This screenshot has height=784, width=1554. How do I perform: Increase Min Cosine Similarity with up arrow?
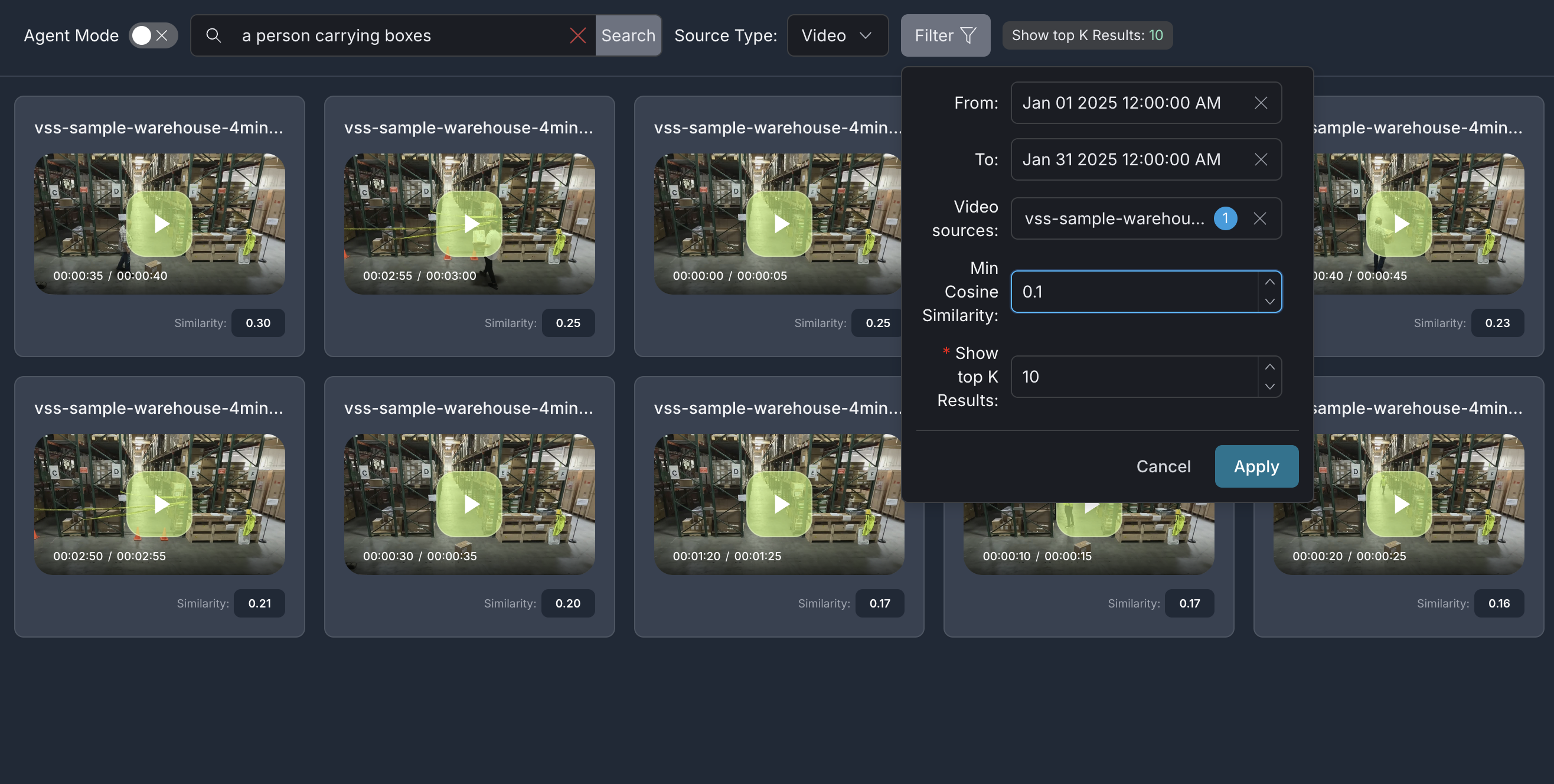point(1271,282)
